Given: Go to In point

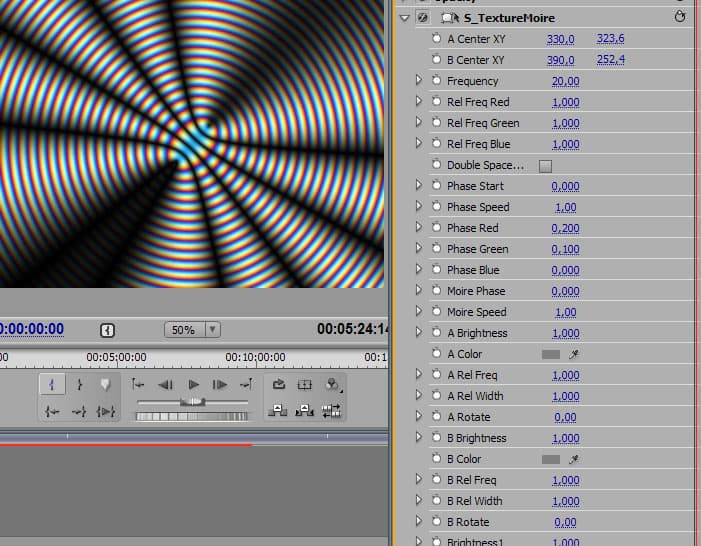Looking at the screenshot, I should pyautogui.click(x=52, y=411).
